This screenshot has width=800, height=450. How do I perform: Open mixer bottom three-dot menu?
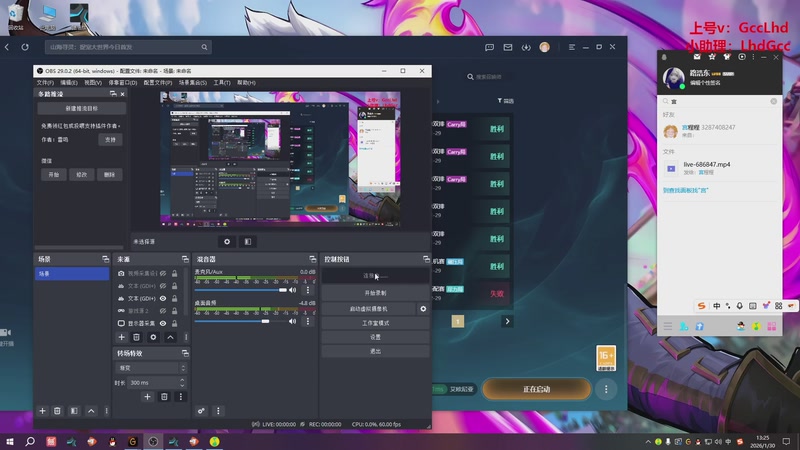click(x=218, y=411)
